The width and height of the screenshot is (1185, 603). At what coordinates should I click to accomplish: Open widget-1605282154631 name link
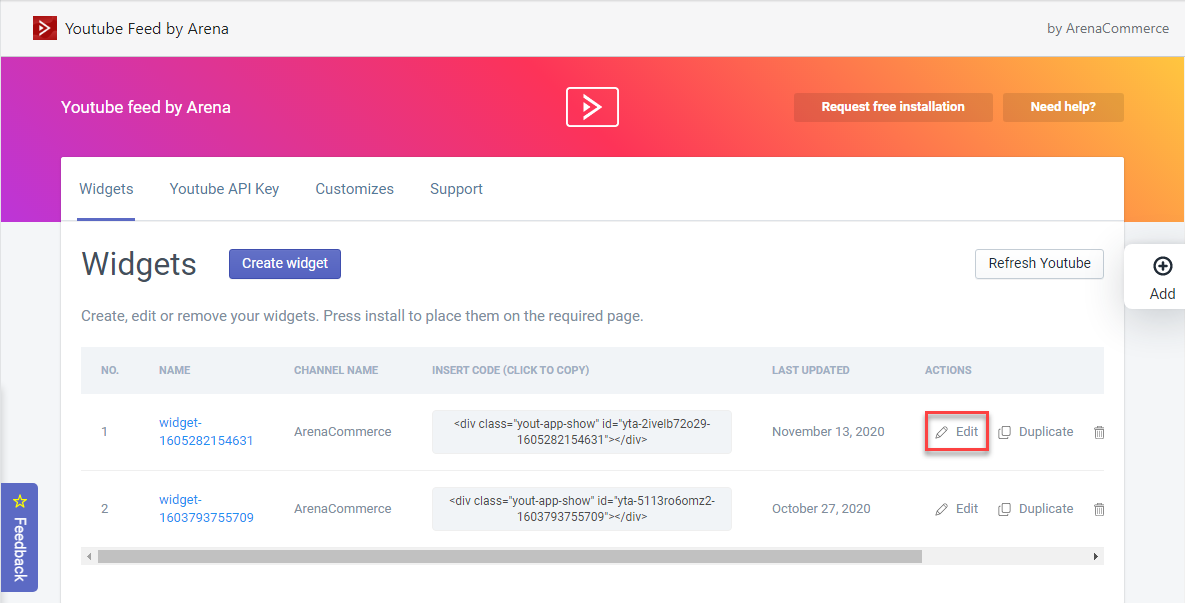[x=206, y=431]
